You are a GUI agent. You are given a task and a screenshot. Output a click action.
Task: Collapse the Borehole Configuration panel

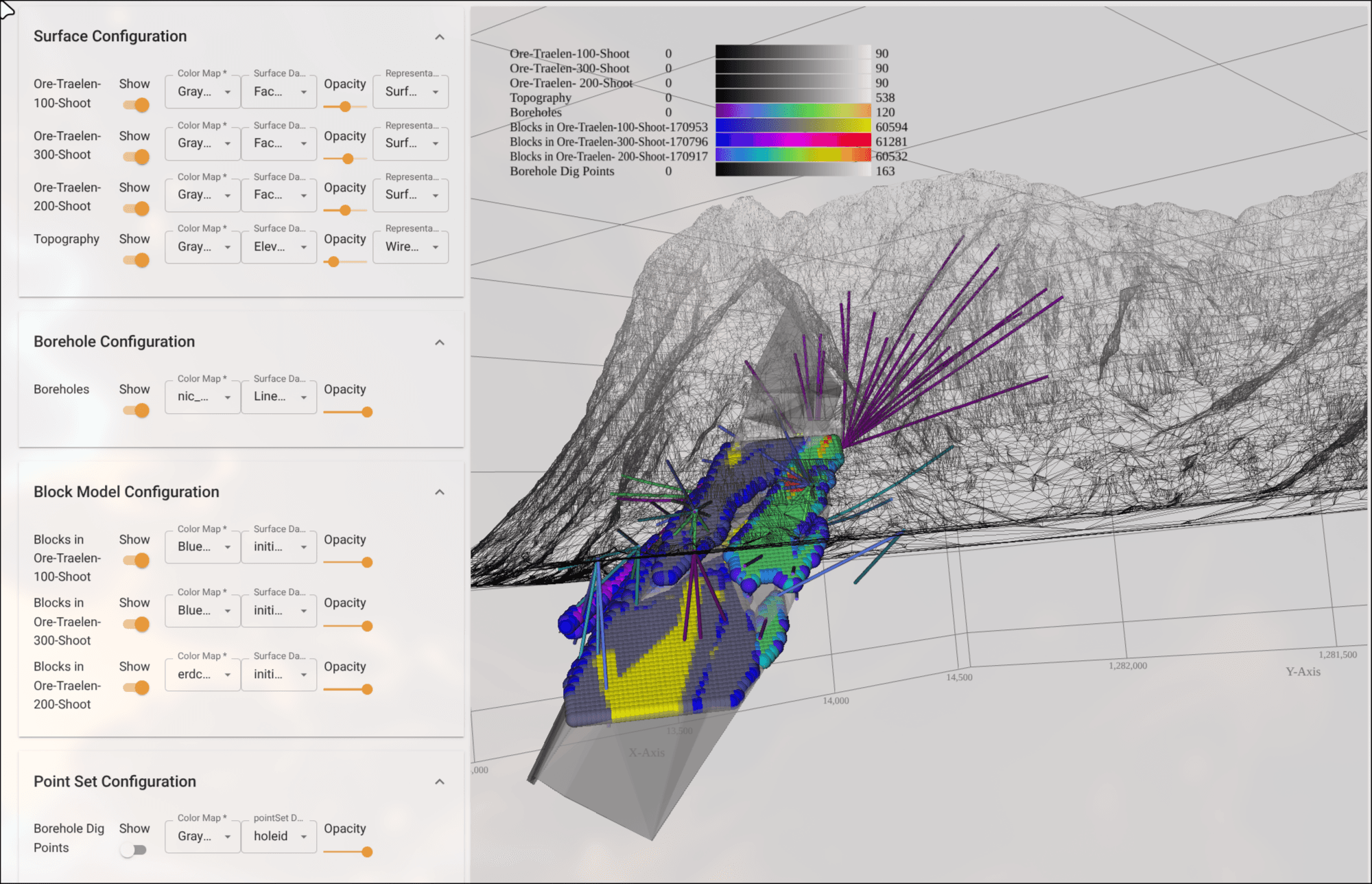[x=440, y=342]
